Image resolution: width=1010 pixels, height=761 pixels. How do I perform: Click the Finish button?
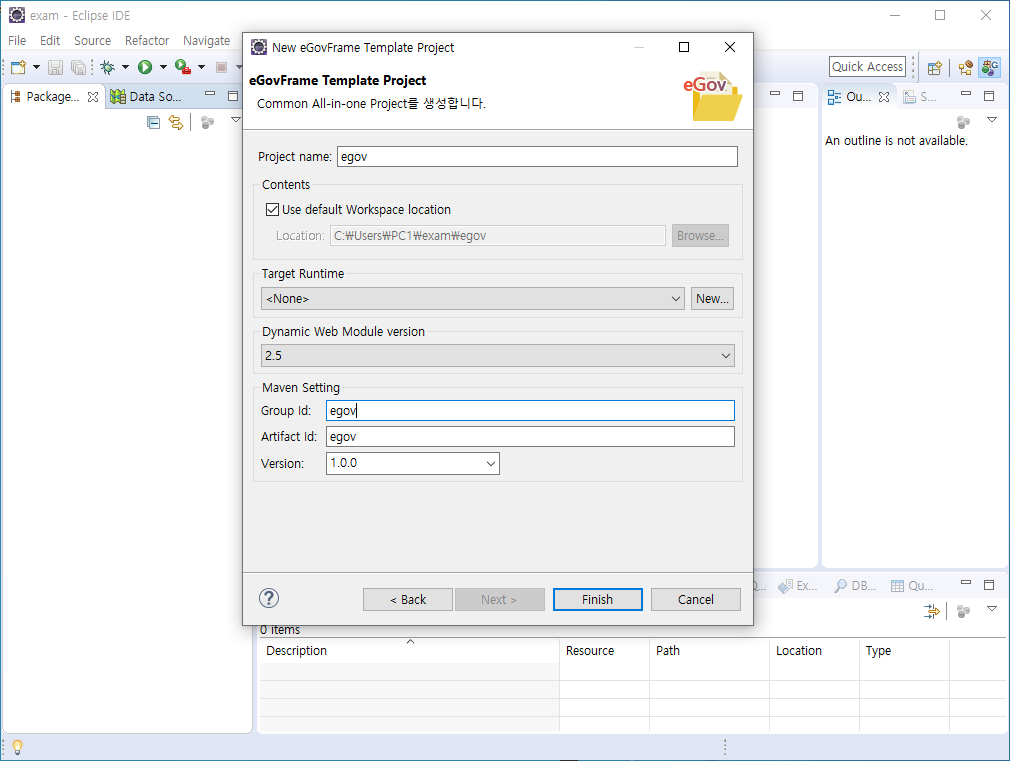coord(597,599)
